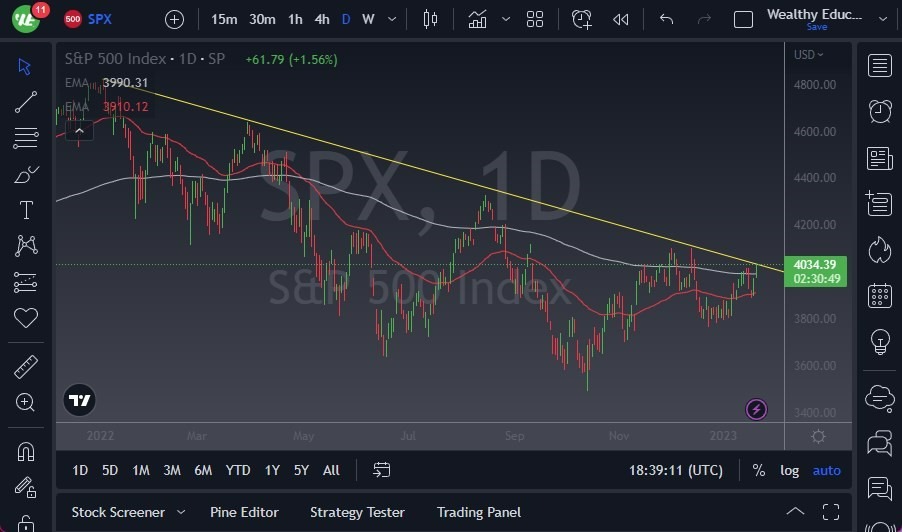Viewport: 902px width, 532px height.
Task: Open the indicators menu
Action: 477,20
